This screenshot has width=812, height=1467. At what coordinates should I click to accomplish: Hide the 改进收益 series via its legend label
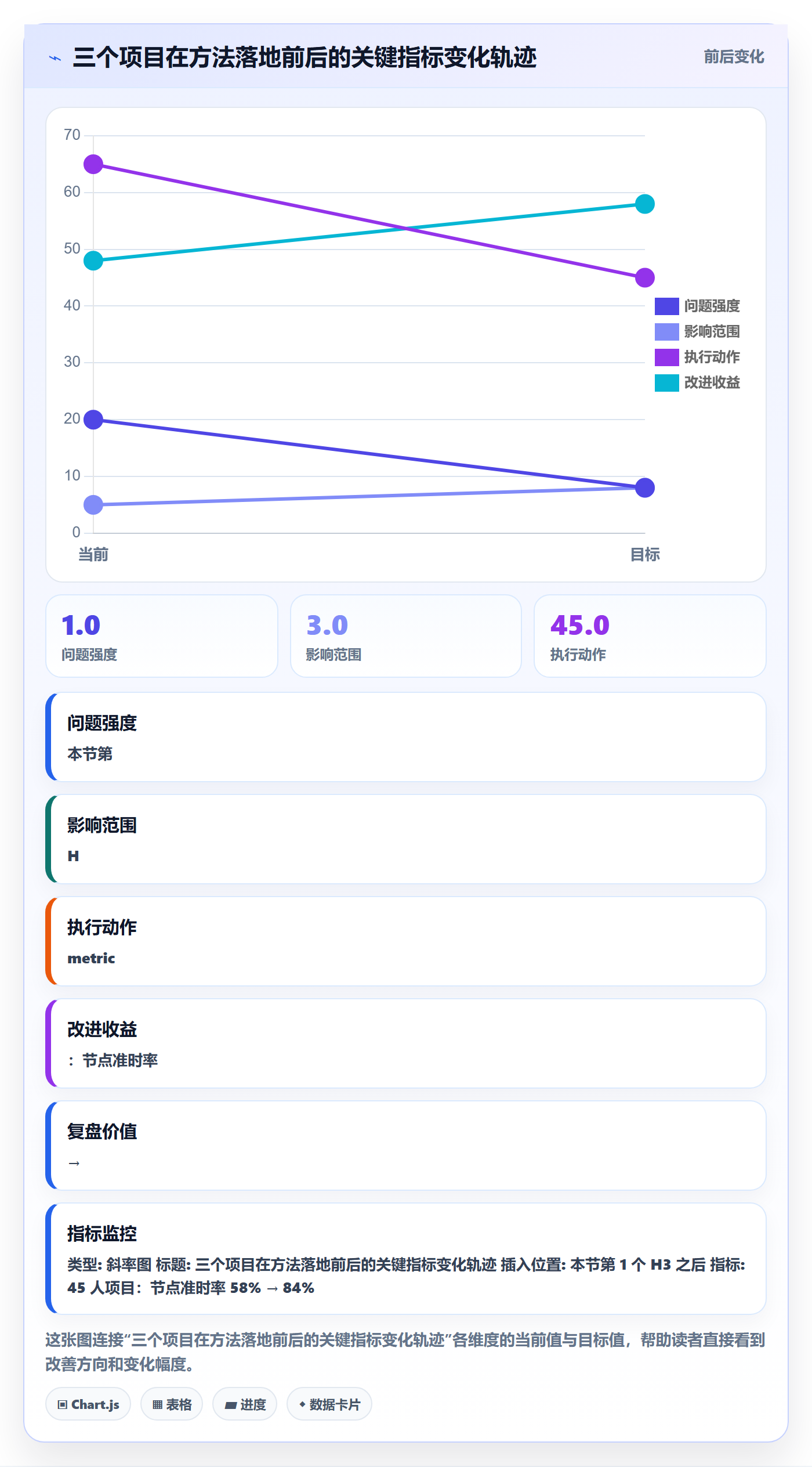click(x=712, y=382)
